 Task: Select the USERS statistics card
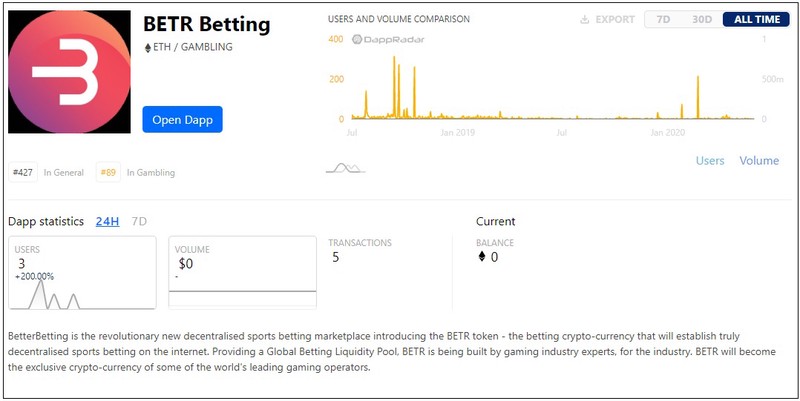[82, 272]
